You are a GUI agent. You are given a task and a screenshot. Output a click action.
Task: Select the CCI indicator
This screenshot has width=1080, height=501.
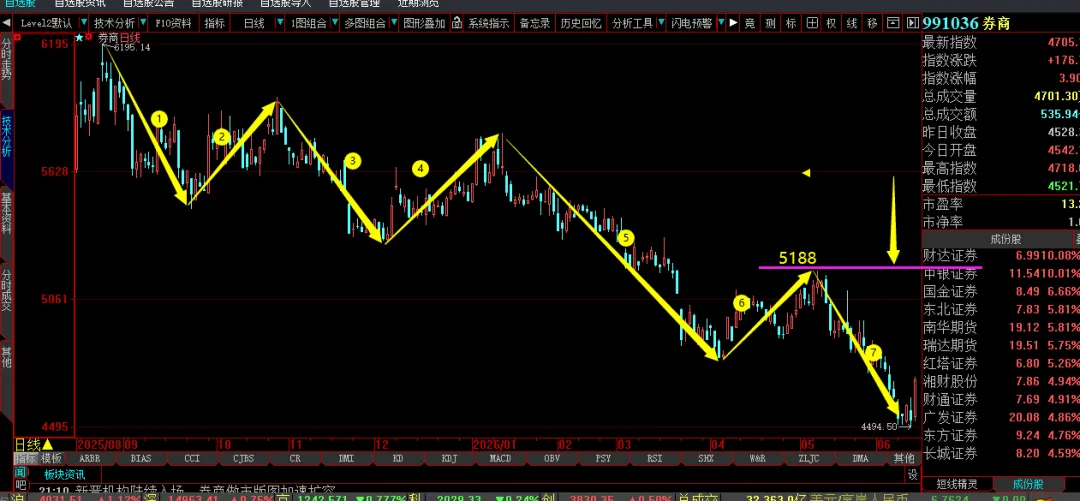(x=192, y=458)
